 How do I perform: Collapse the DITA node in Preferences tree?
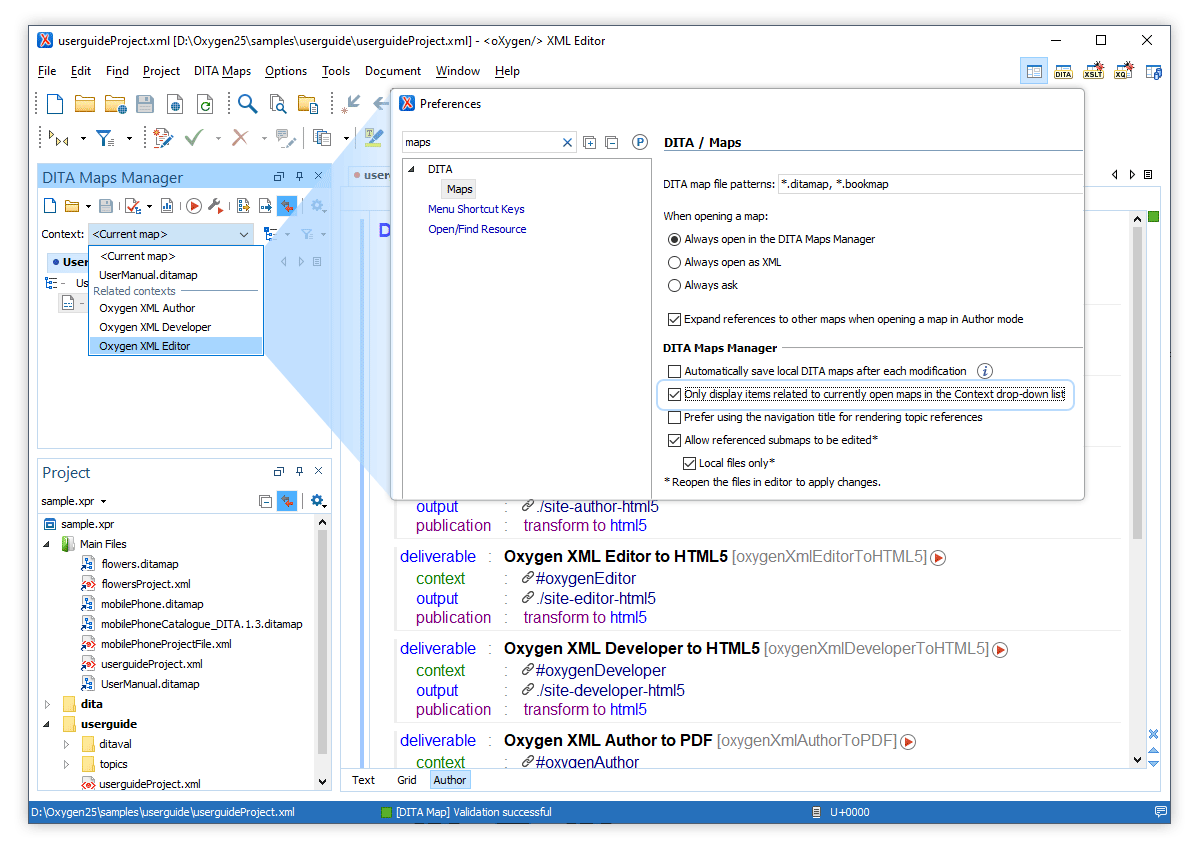click(411, 169)
